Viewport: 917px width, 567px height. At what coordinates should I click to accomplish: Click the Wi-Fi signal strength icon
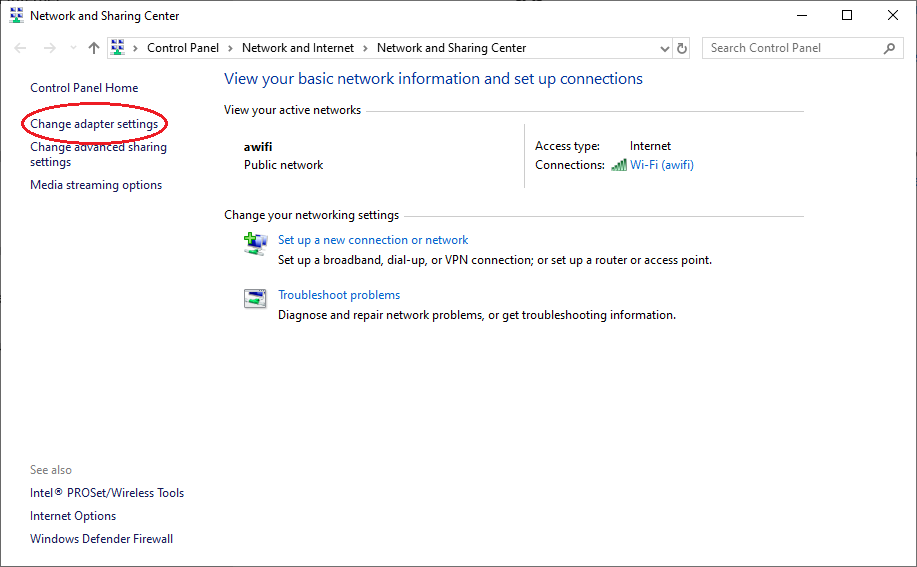click(x=619, y=165)
